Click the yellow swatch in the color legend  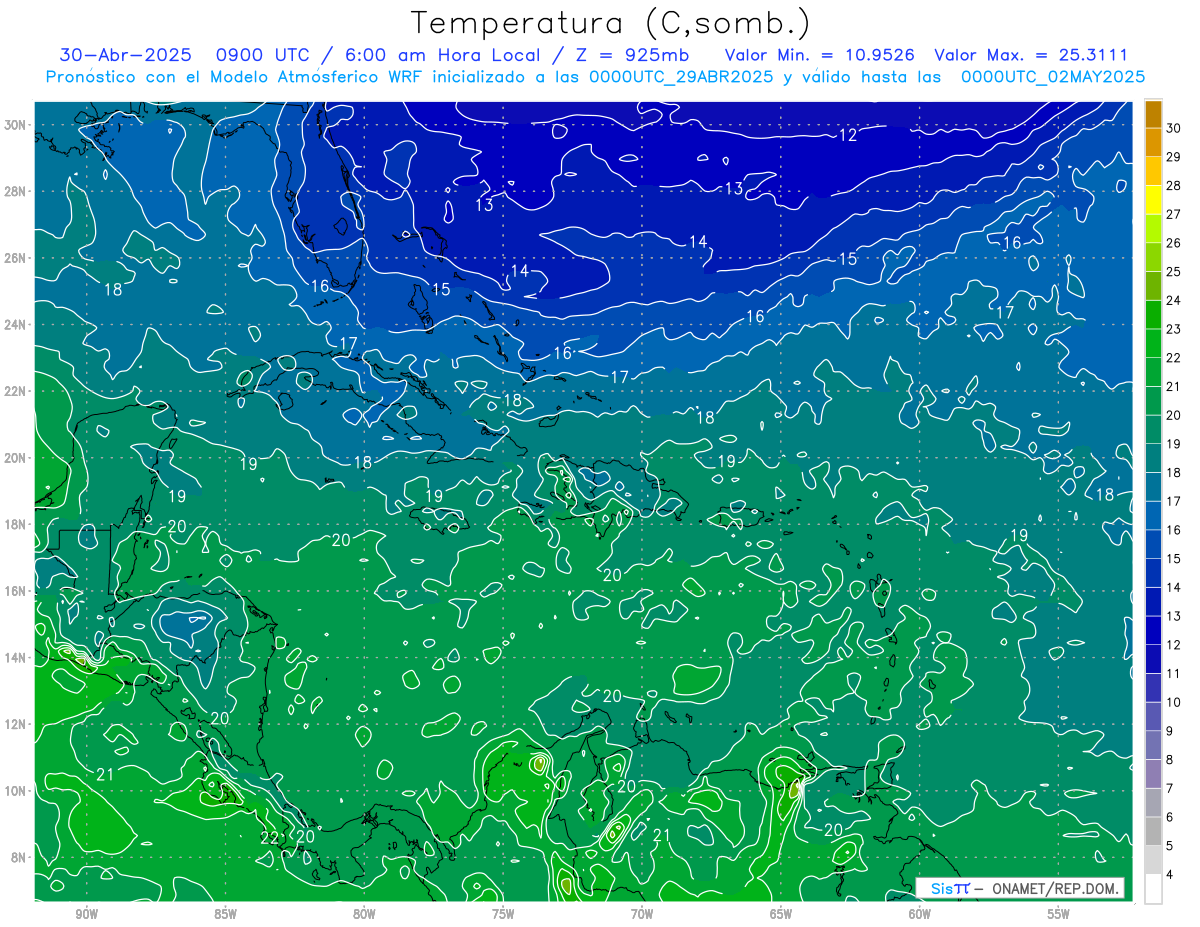[1153, 200]
